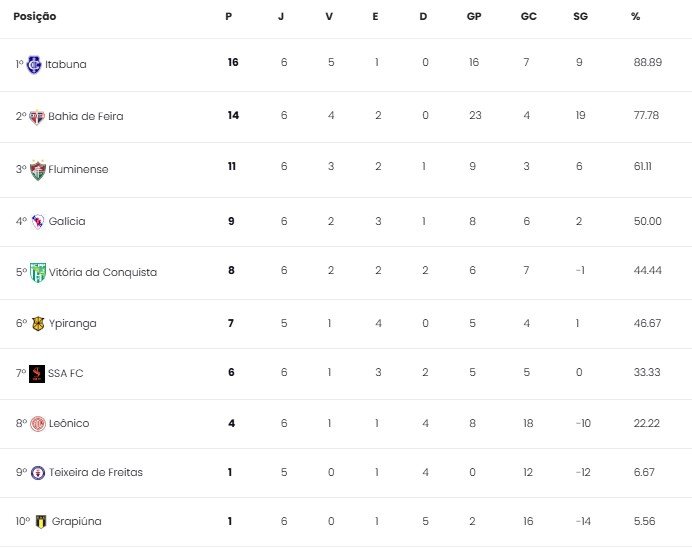This screenshot has height=549, width=692.
Task: Click the Ypiranga team crest icon
Action: [38, 323]
